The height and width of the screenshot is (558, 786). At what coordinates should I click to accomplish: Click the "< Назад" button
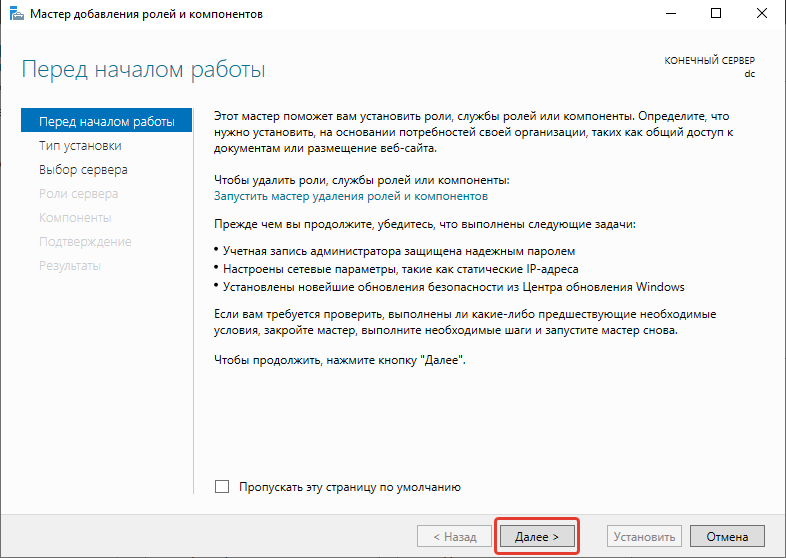pos(454,536)
